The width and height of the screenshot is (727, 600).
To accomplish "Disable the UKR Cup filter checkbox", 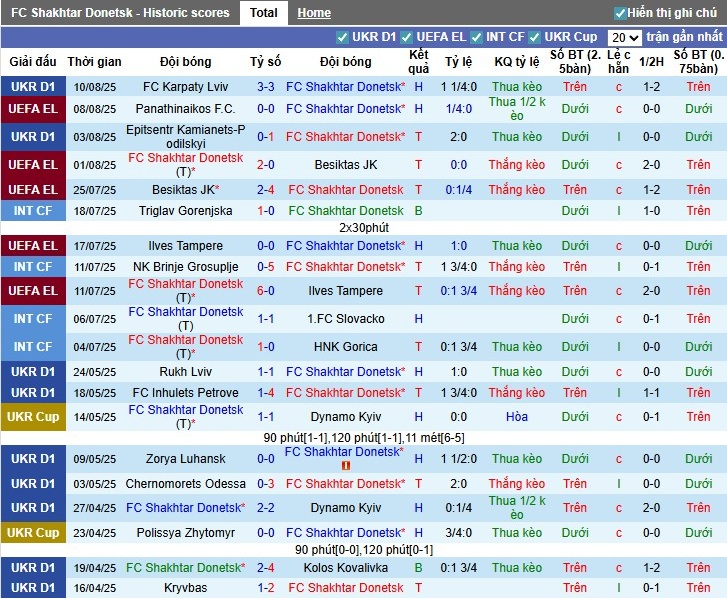I will click(535, 37).
